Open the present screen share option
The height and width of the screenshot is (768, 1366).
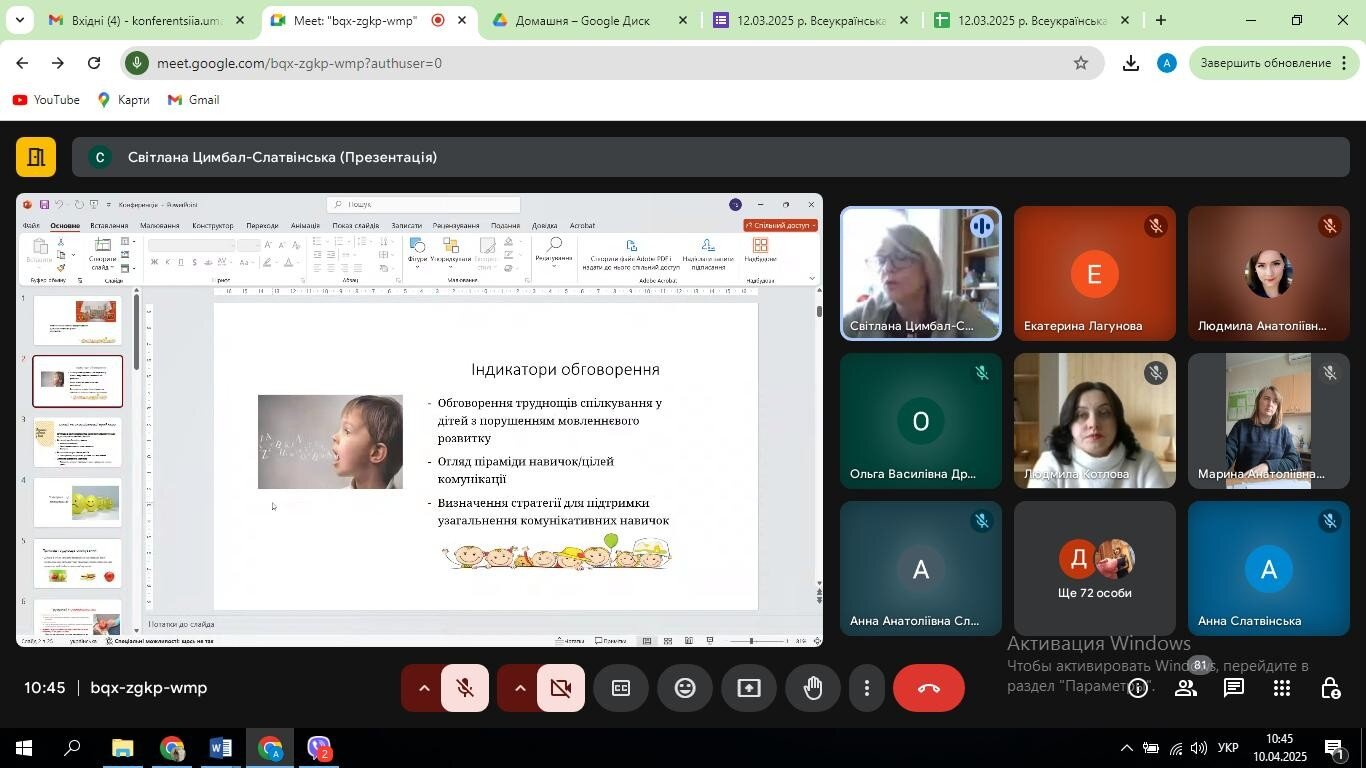pos(749,688)
